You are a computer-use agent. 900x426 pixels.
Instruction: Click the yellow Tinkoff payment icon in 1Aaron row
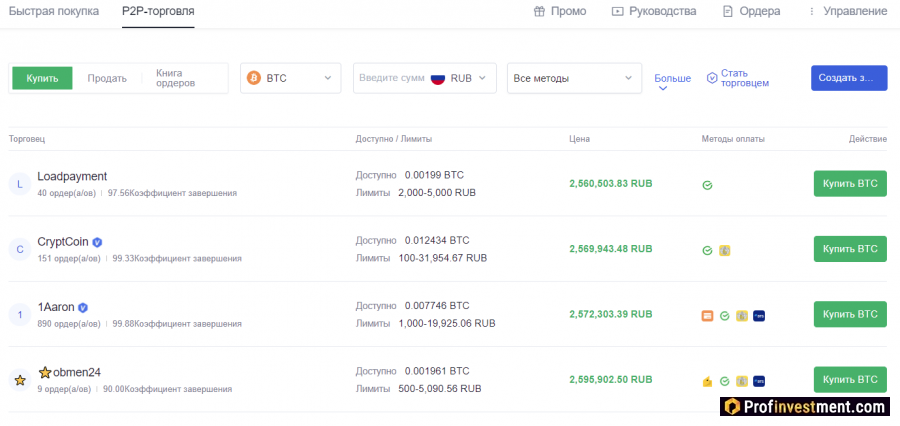point(742,316)
